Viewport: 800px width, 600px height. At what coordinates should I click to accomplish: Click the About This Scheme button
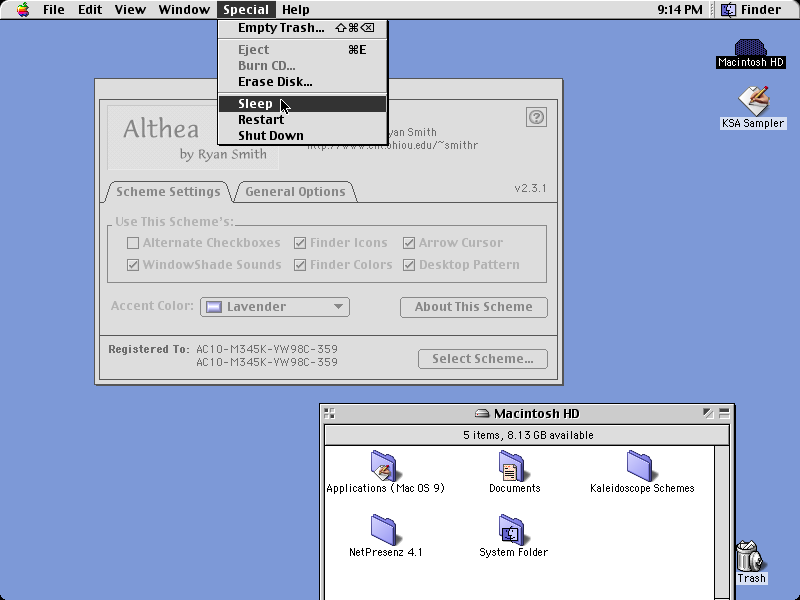click(474, 307)
